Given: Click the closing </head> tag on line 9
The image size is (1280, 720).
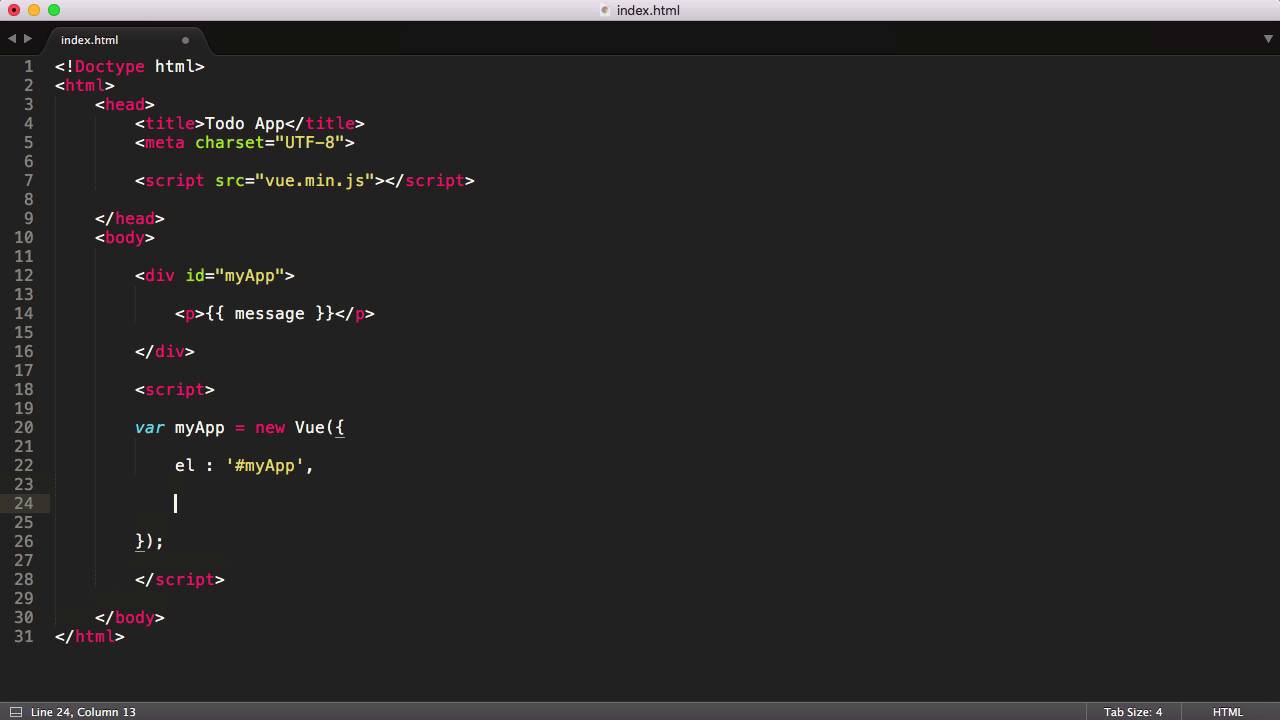Looking at the screenshot, I should tap(130, 218).
